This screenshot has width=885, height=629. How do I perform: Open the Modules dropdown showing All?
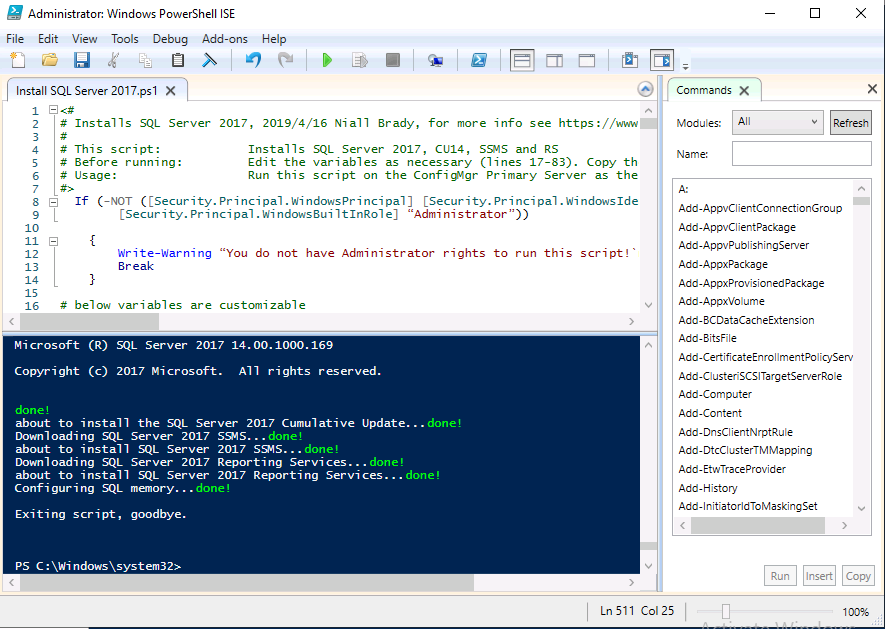[x=777, y=122]
